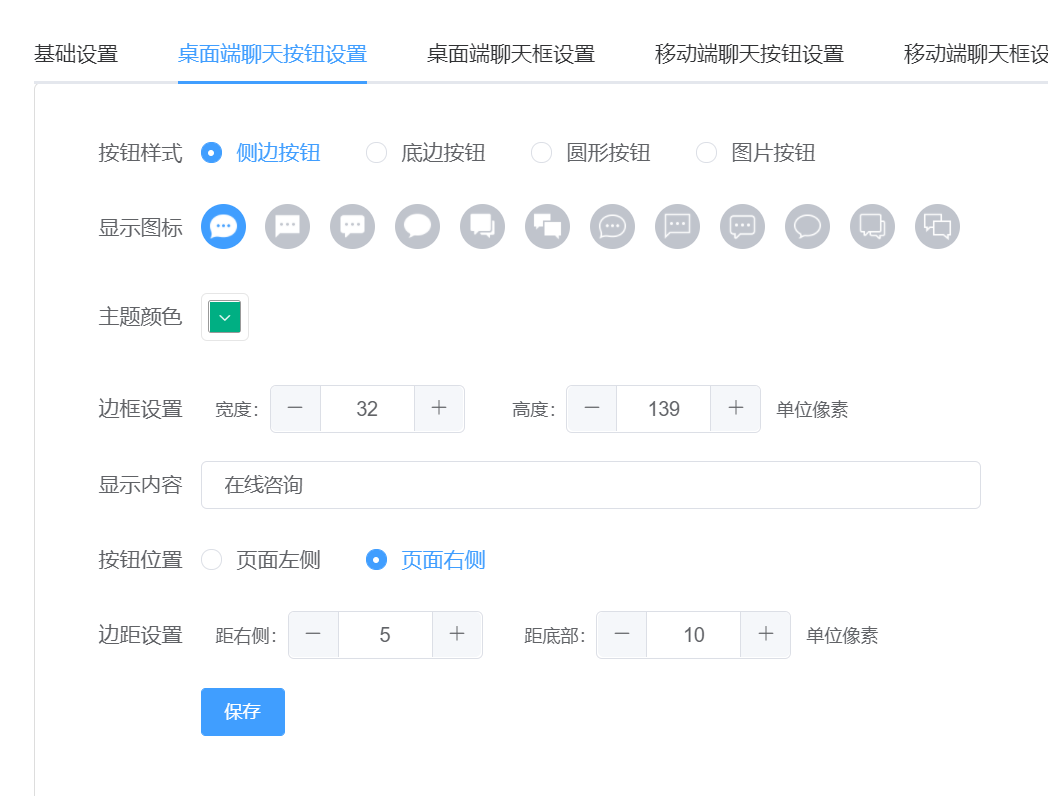Switch to the 基础设置 tab

pyautogui.click(x=76, y=54)
